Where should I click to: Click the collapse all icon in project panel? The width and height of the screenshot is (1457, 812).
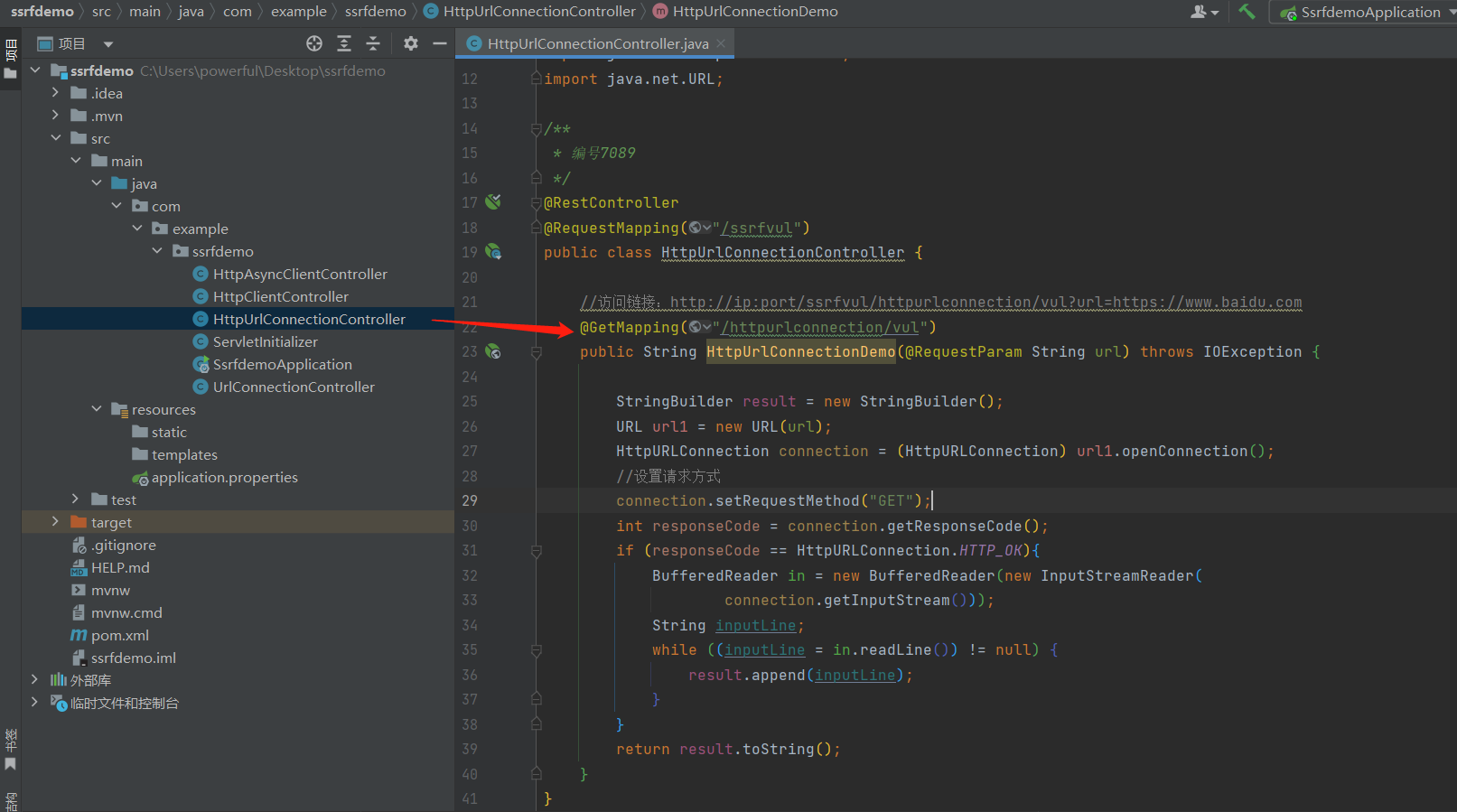tap(373, 43)
